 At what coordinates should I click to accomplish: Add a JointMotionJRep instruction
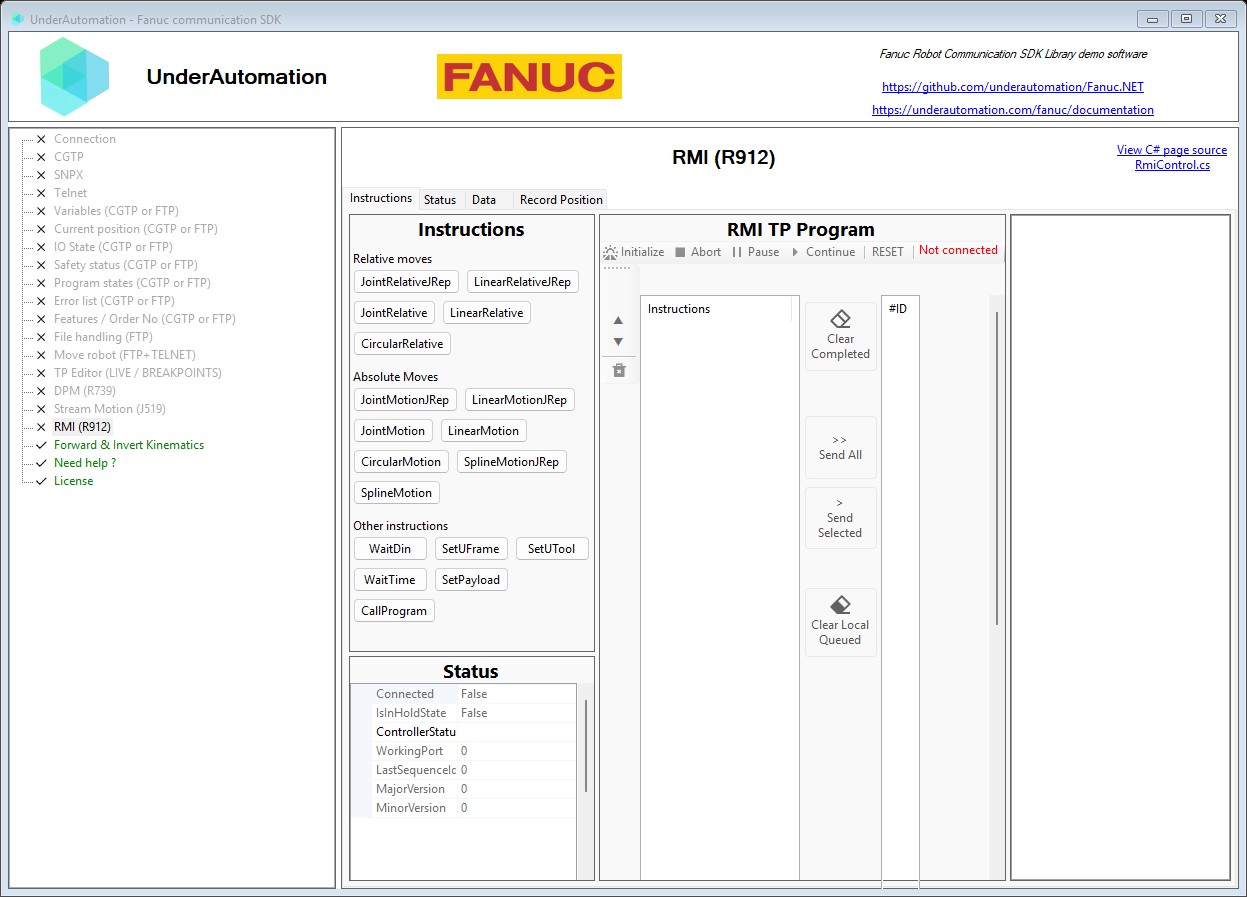(405, 400)
